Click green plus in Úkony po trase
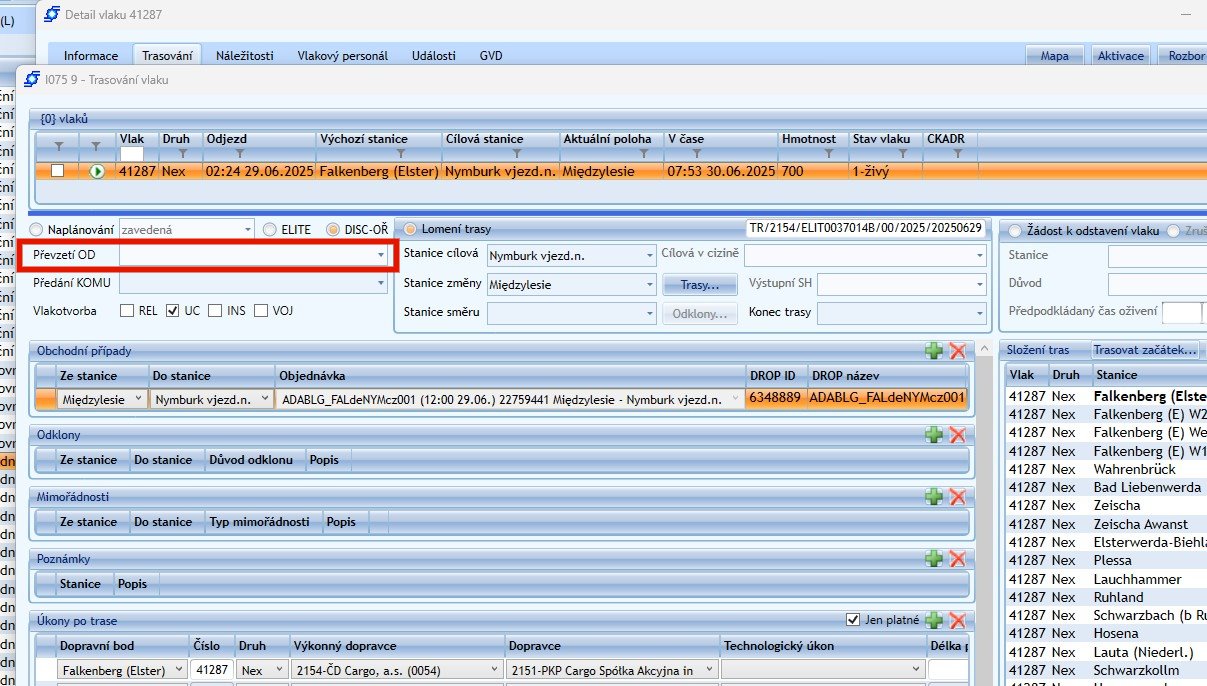 934,620
